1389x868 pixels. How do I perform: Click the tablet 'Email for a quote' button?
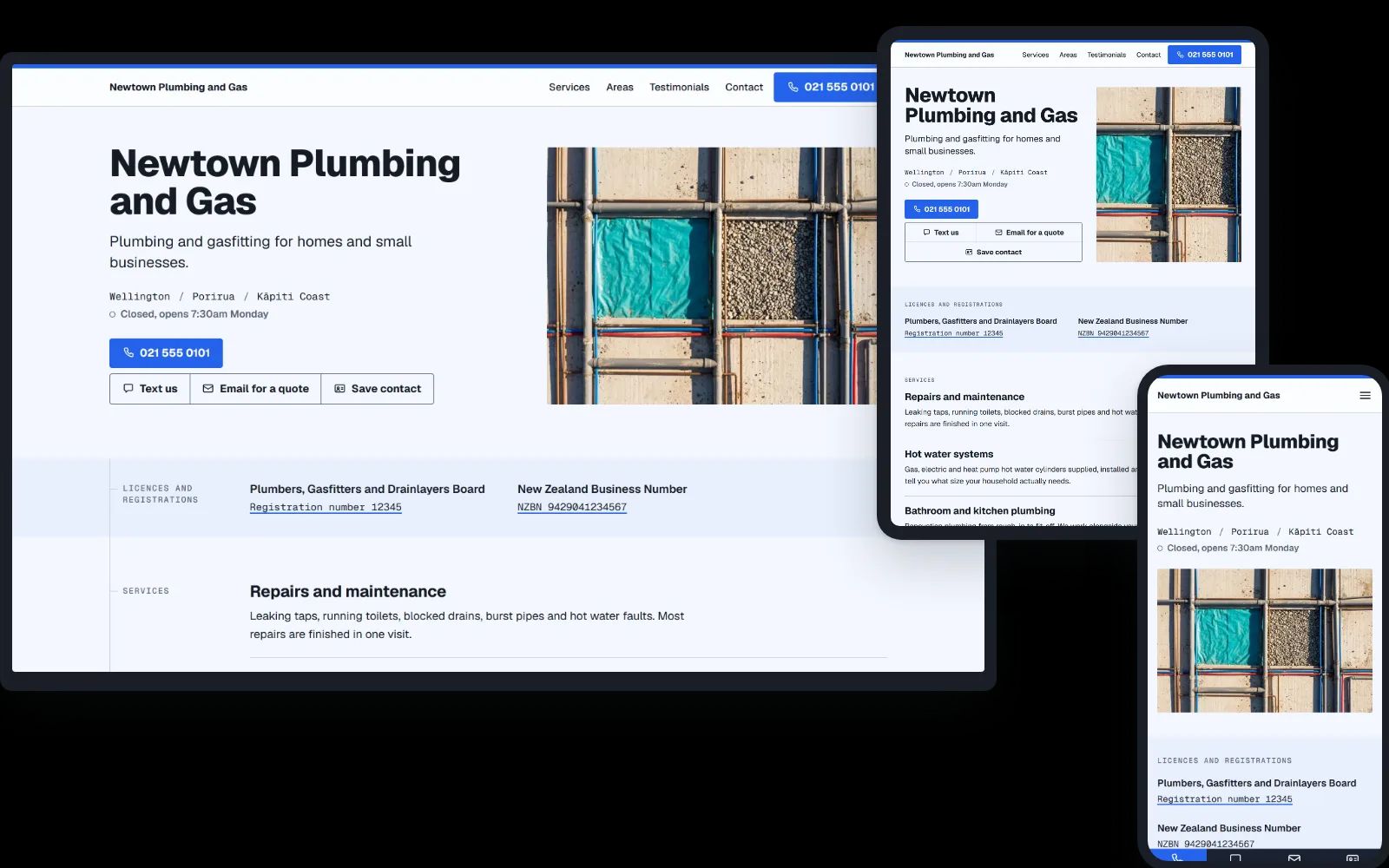pyautogui.click(x=1030, y=233)
